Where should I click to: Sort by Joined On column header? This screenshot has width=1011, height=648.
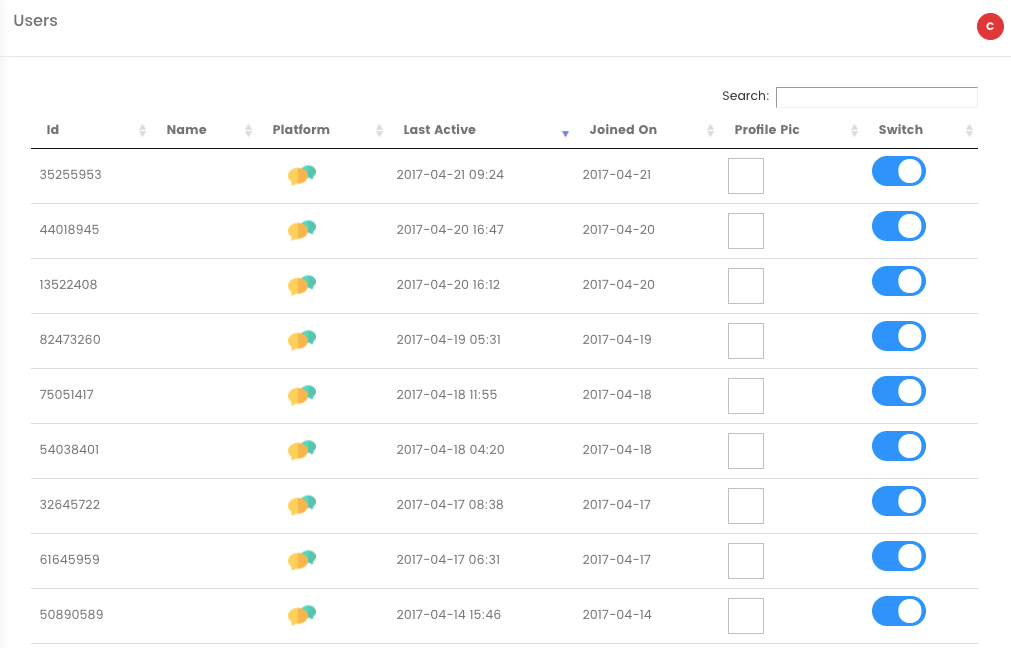pos(623,130)
